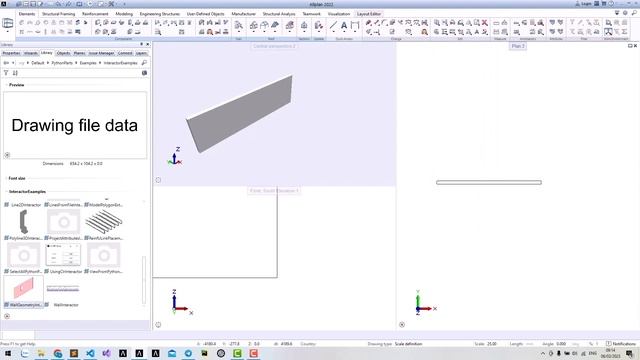This screenshot has height=360, width=640.
Task: Switch to the Structural Framing ribbon tab
Action: tap(58, 14)
